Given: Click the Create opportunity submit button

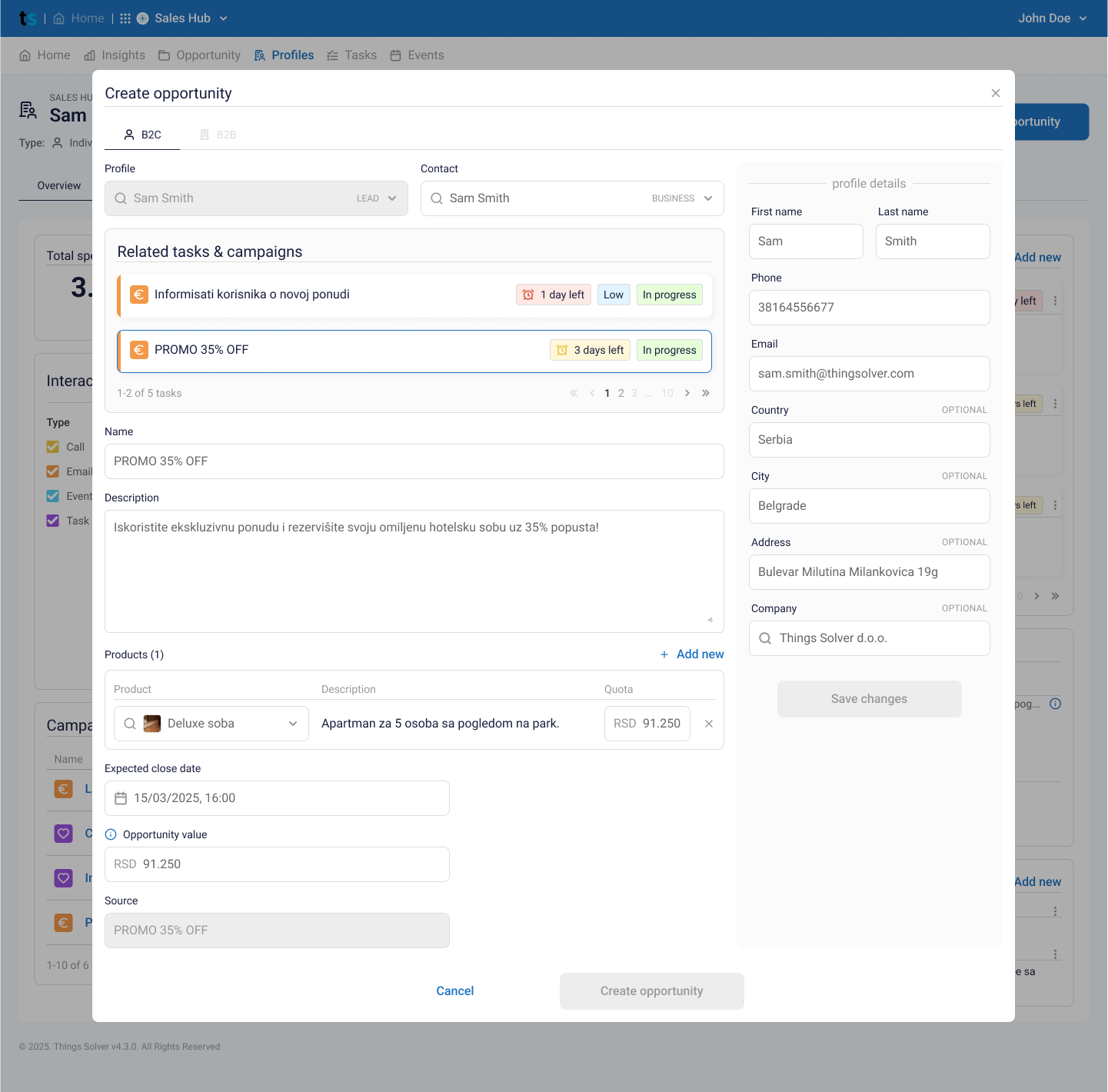Looking at the screenshot, I should point(652,991).
